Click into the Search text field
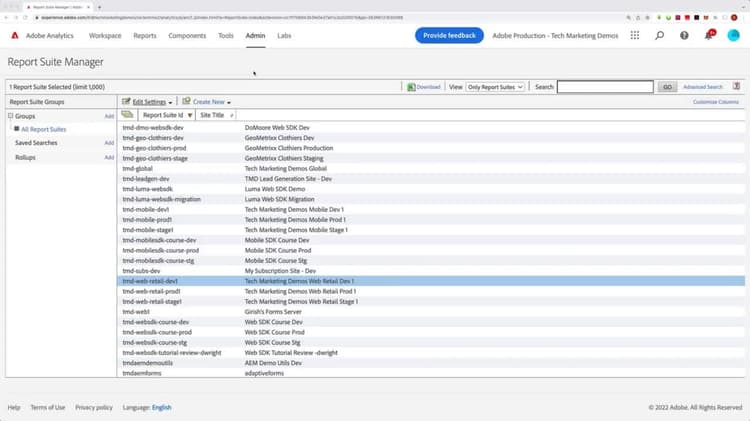 (x=605, y=87)
